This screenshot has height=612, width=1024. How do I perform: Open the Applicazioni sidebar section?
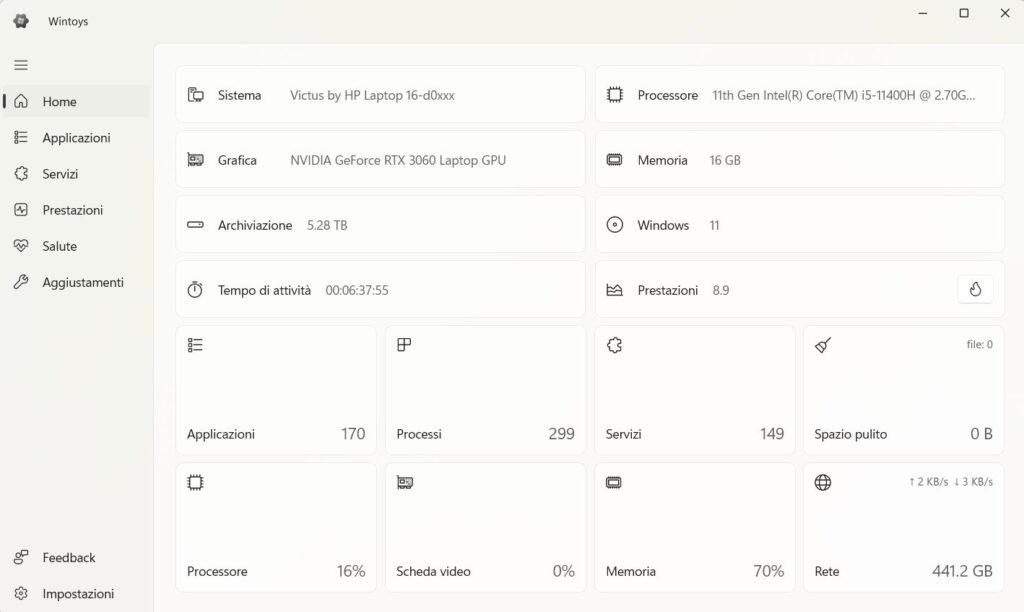[x=76, y=138]
